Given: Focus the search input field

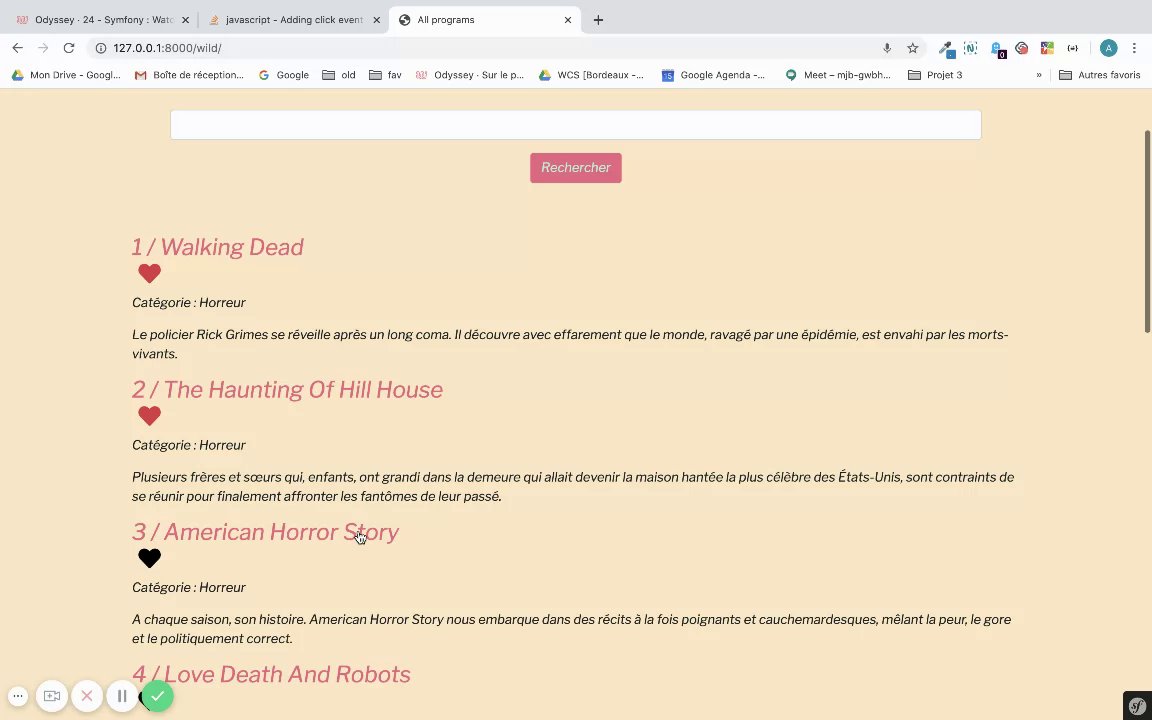Looking at the screenshot, I should click(x=575, y=125).
